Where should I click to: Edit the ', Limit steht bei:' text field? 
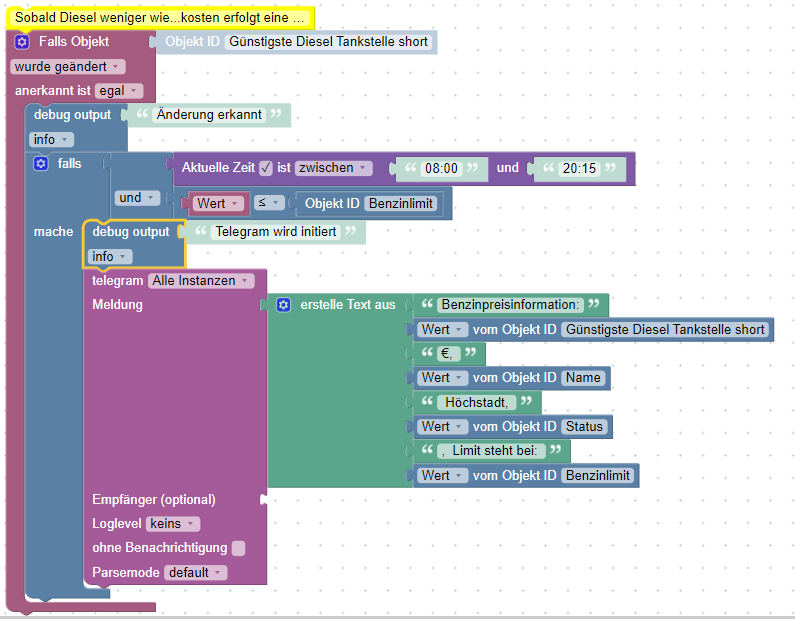tap(491, 451)
